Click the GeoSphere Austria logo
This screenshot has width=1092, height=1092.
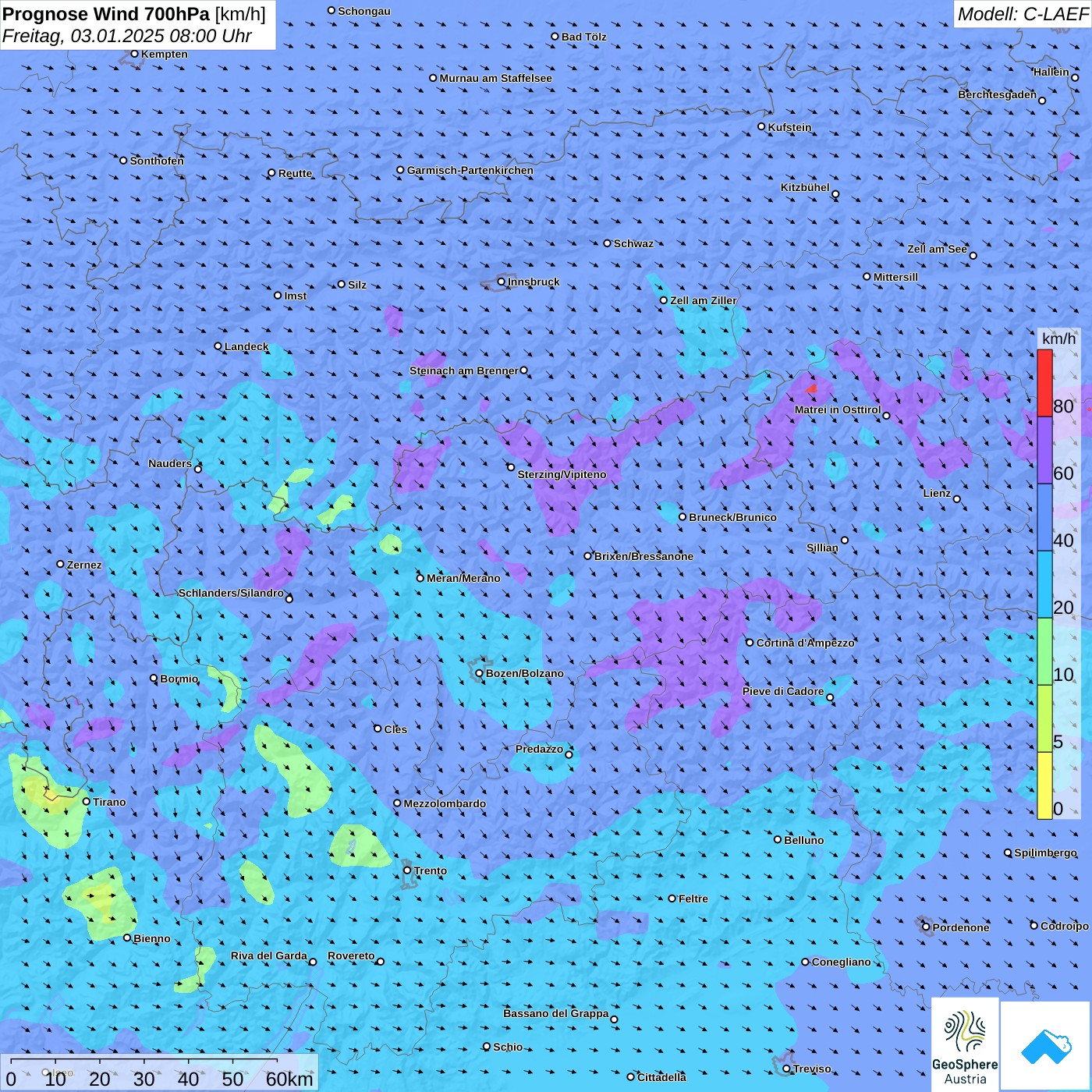pos(965,1044)
